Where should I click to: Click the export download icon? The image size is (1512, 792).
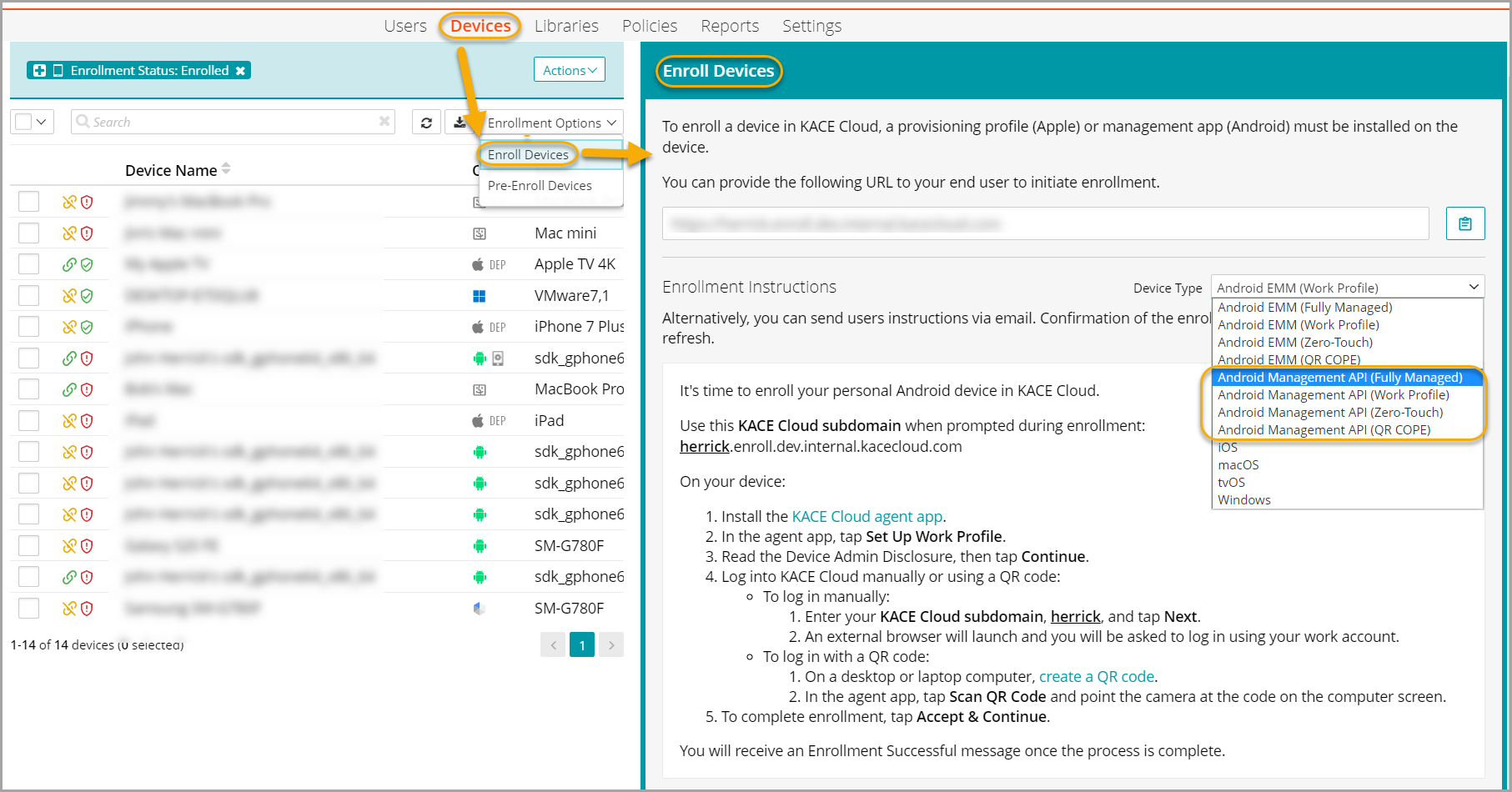(460, 123)
